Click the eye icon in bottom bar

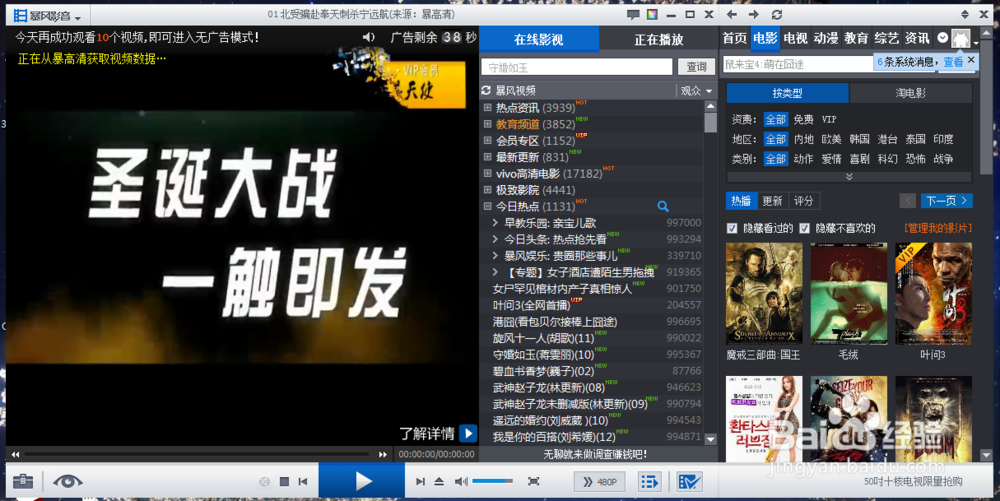coord(68,481)
